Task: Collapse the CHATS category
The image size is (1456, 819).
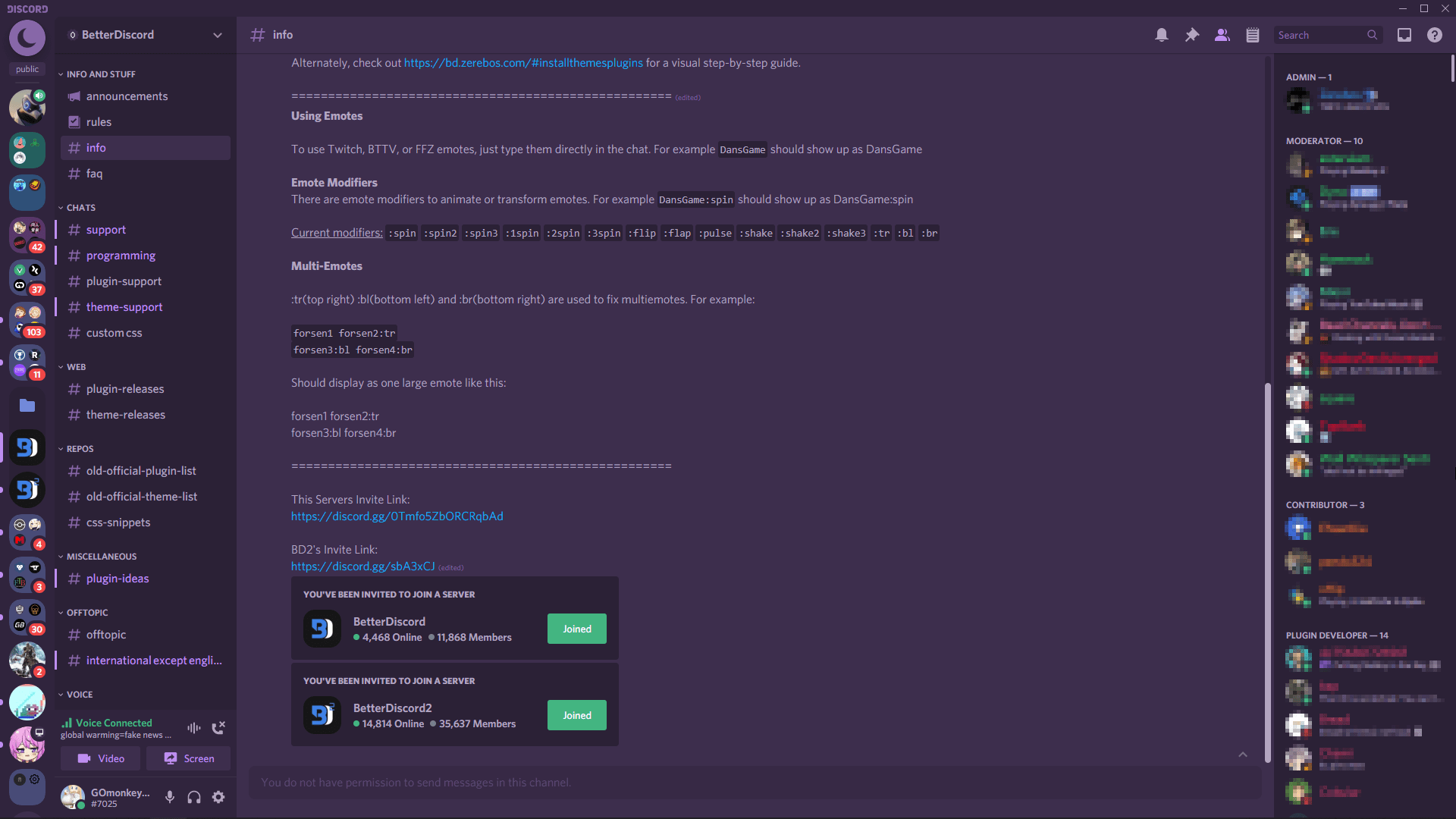Action: click(x=80, y=208)
